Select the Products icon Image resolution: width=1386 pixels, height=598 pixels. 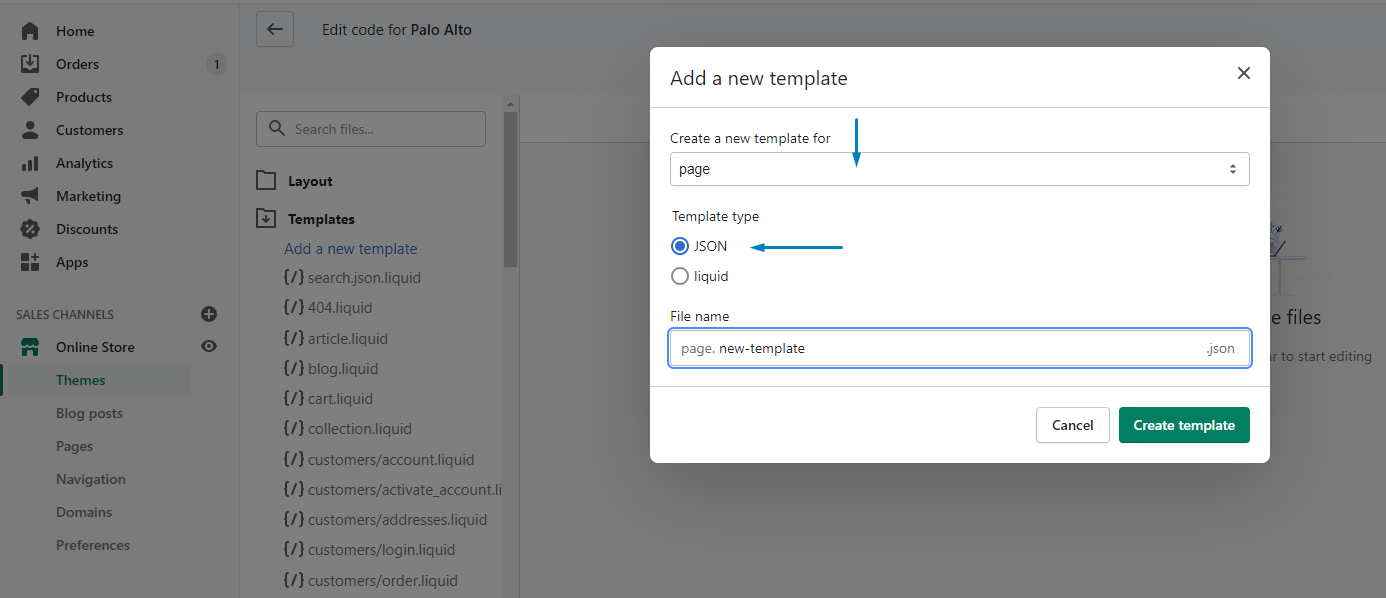pos(29,96)
